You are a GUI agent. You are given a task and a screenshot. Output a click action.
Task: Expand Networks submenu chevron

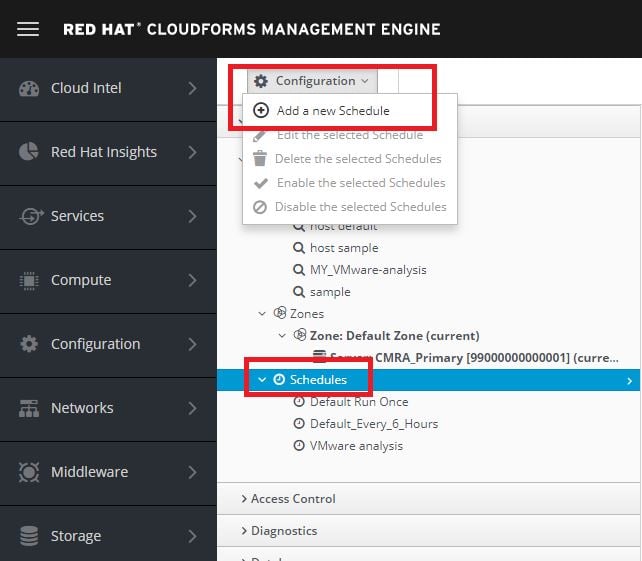click(192, 408)
